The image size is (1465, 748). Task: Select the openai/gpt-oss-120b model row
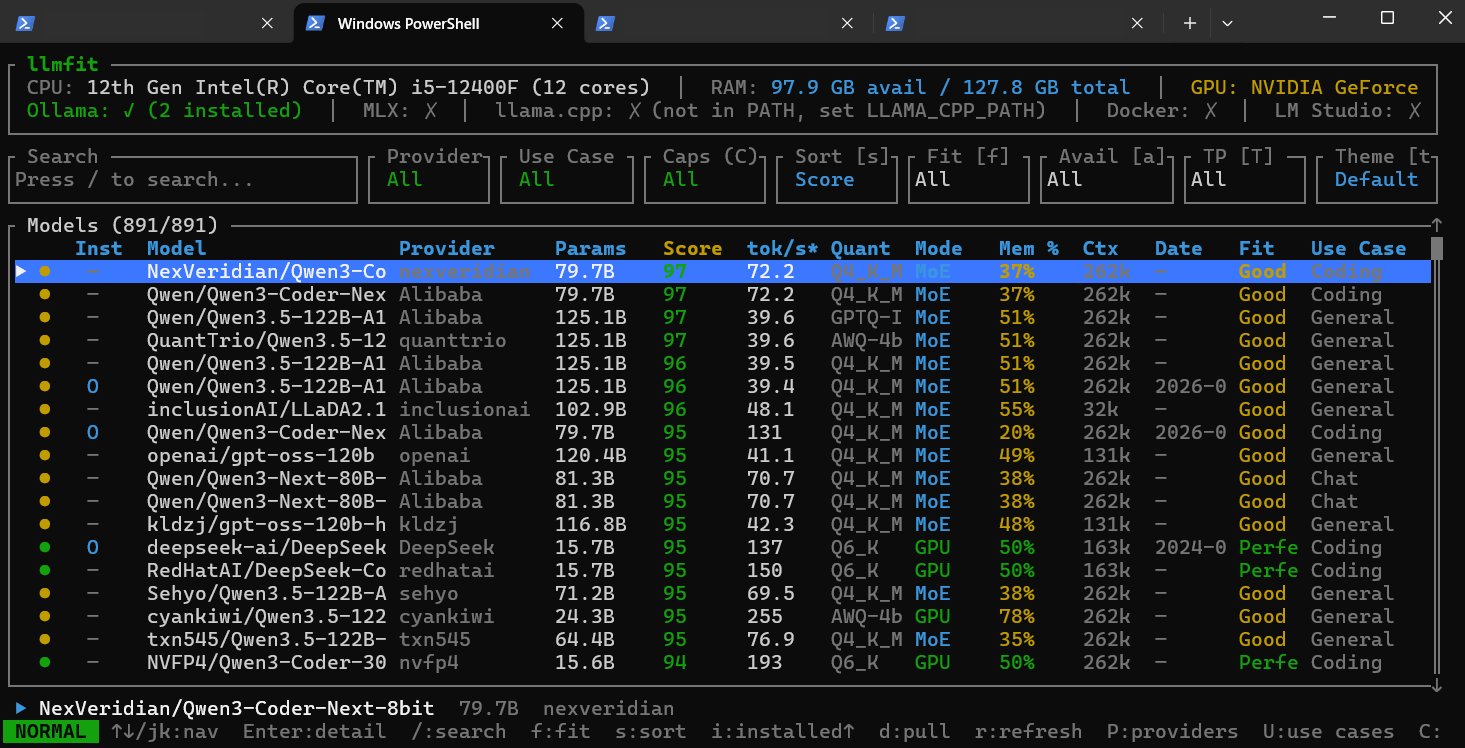(266, 456)
